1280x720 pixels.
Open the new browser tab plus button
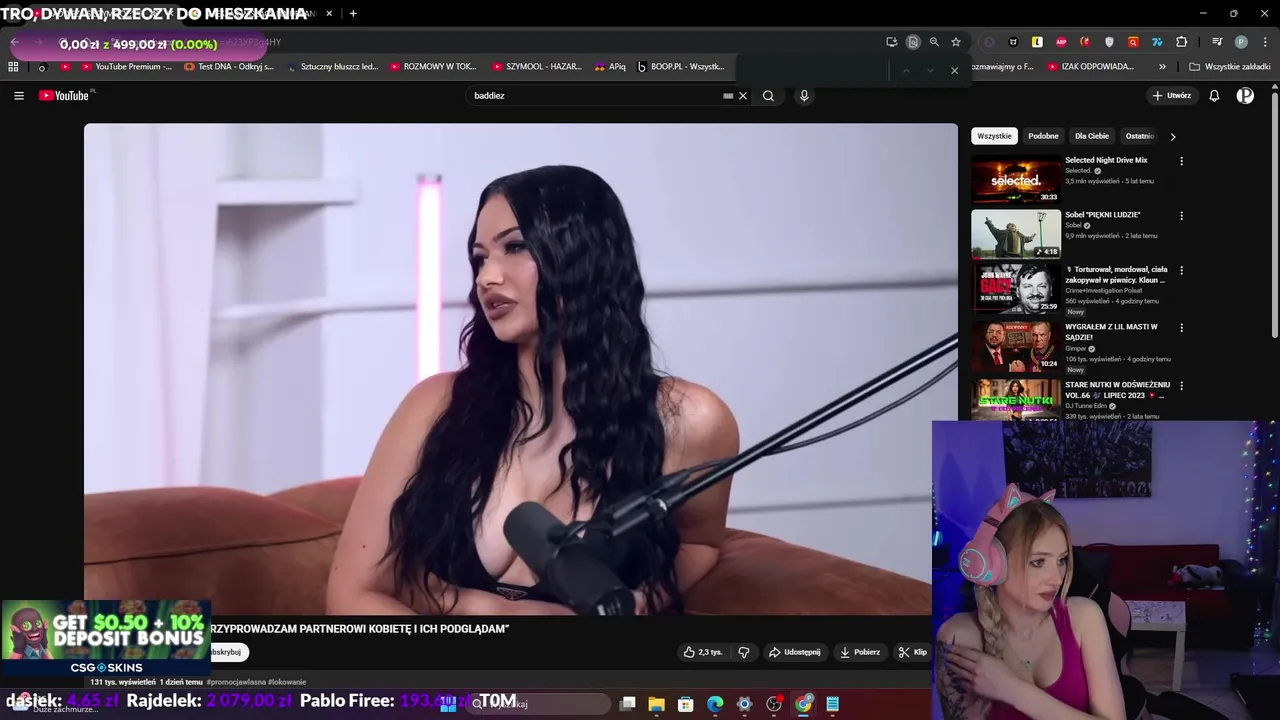click(353, 13)
